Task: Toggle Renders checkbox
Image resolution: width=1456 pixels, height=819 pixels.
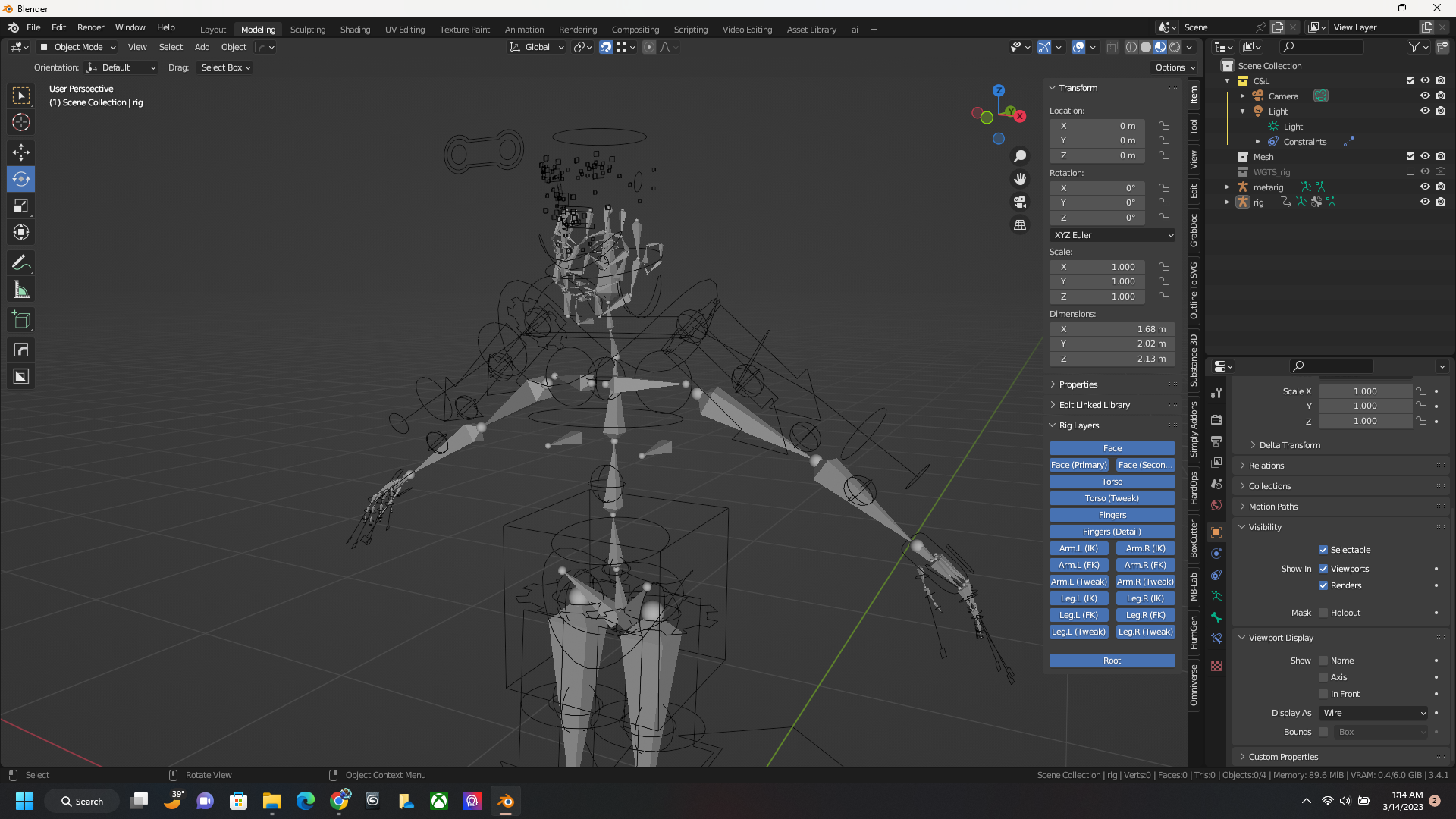Action: coord(1323,585)
